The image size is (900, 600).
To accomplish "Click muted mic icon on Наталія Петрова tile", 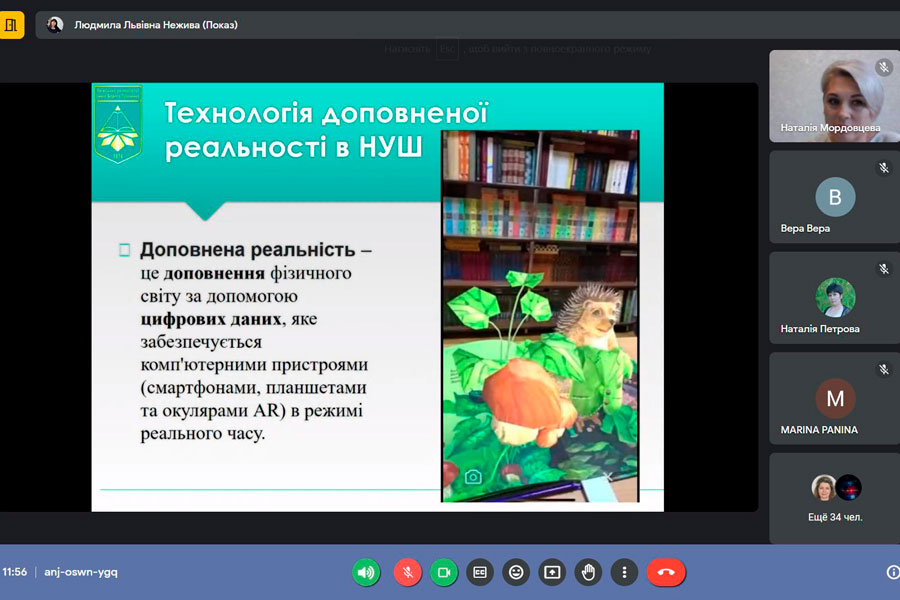I will pyautogui.click(x=884, y=268).
